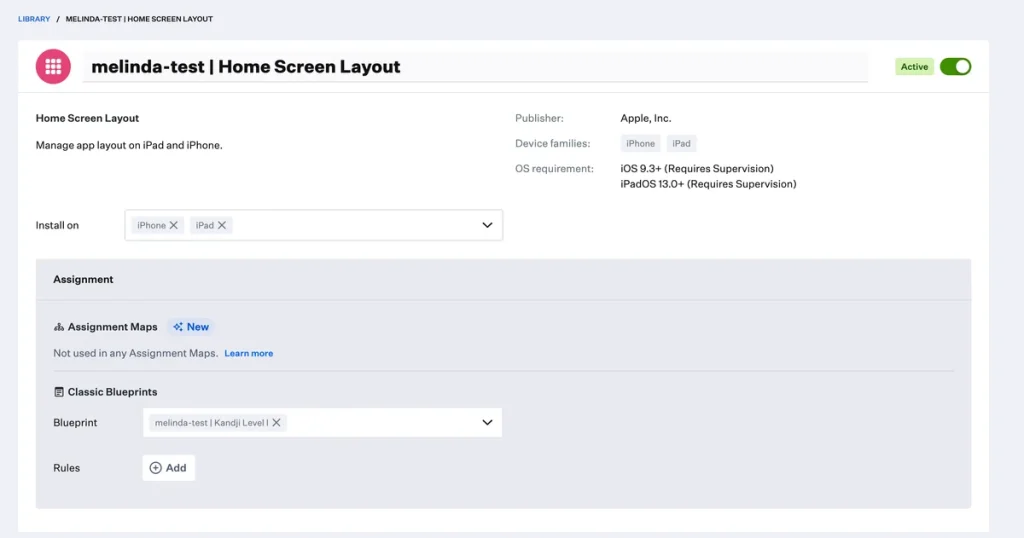Open the Blueprint dropdown chevron
The height and width of the screenshot is (538, 1024).
(x=487, y=423)
